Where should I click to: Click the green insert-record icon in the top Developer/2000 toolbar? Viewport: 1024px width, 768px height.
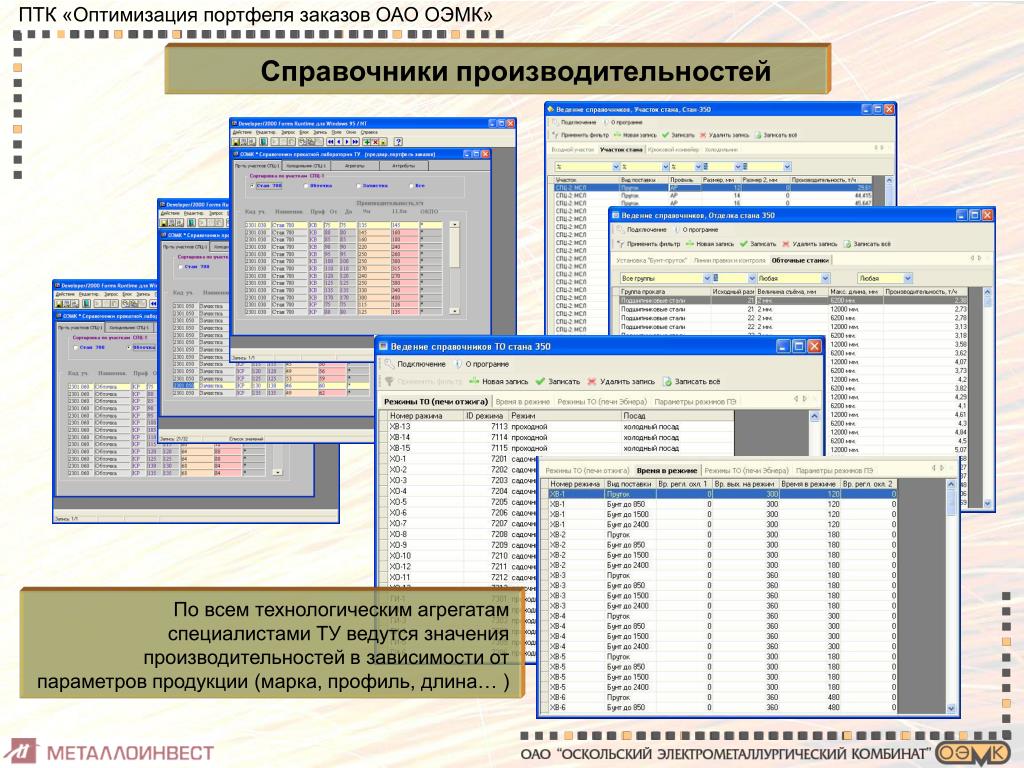click(x=367, y=141)
